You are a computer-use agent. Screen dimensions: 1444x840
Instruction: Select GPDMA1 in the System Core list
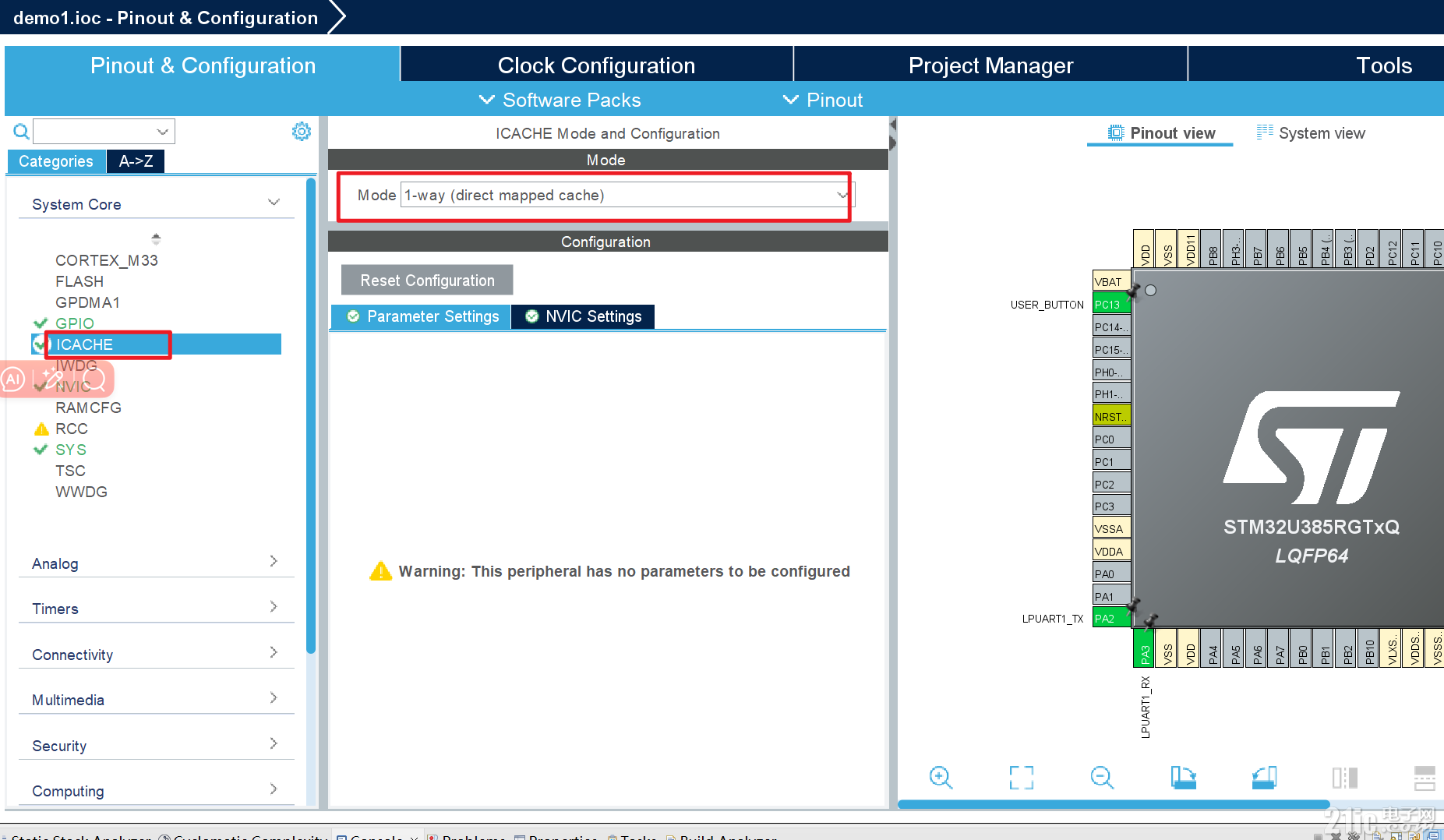pos(87,302)
